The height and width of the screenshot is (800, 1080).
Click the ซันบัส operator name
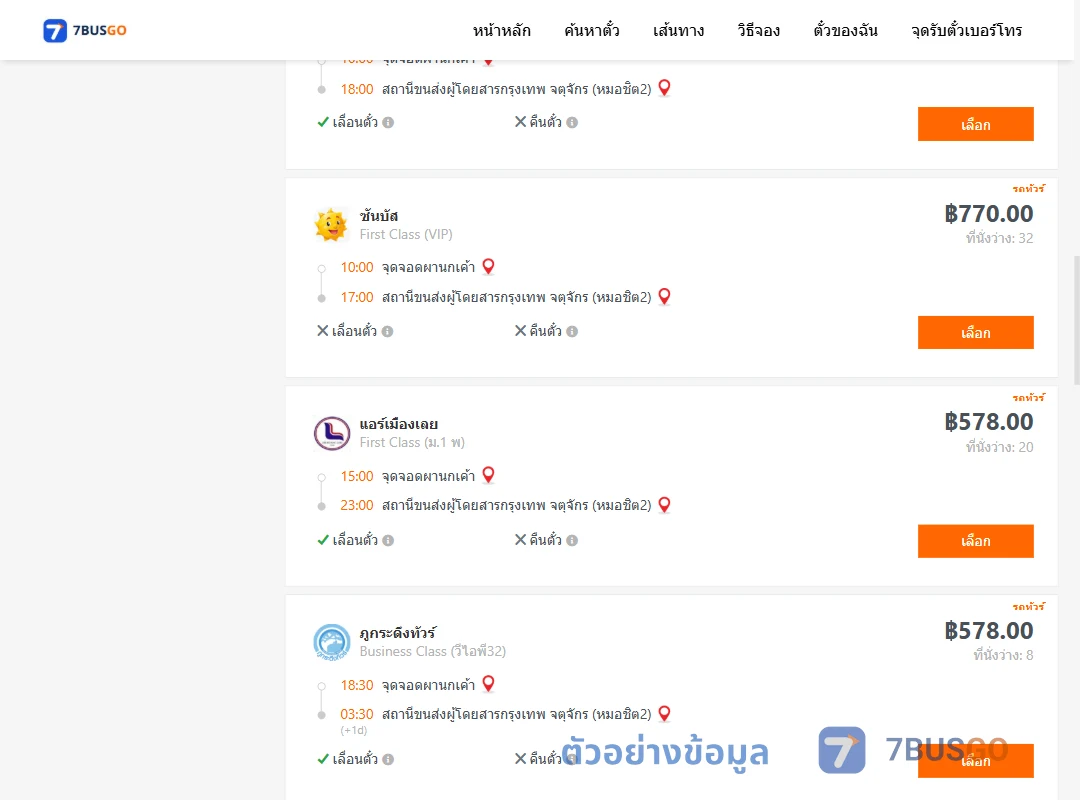379,216
